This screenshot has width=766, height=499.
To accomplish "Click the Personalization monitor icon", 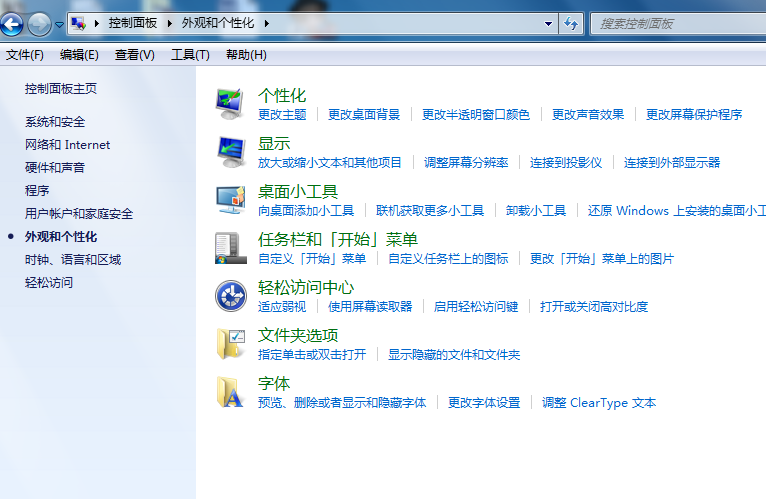I will (230, 104).
